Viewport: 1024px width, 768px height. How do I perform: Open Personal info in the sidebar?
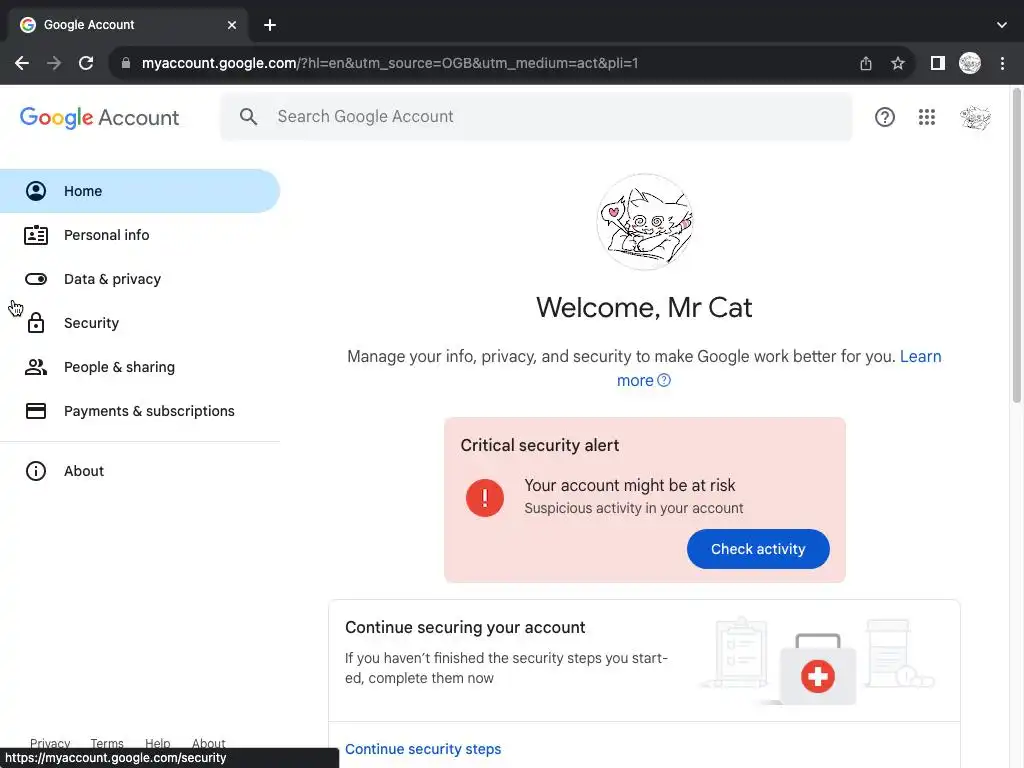[140, 235]
